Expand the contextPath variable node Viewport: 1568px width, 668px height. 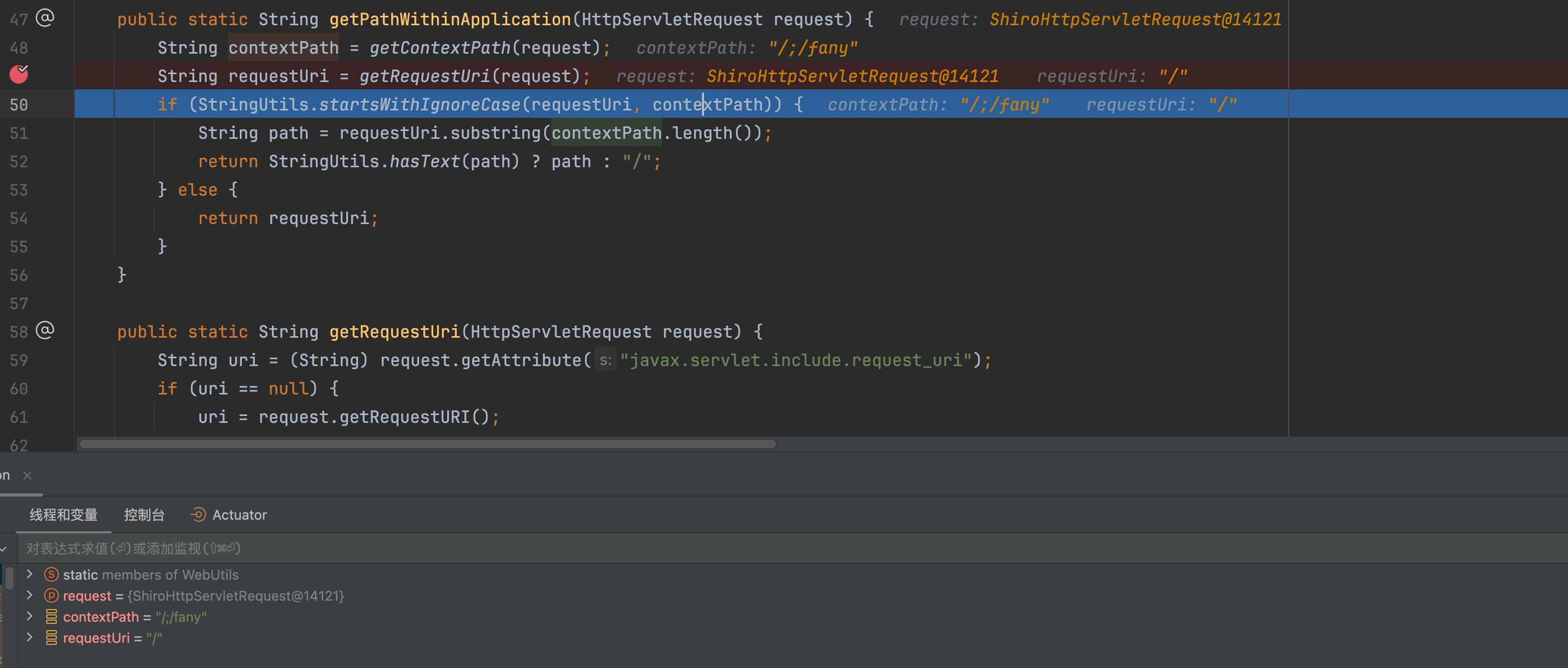coord(29,616)
